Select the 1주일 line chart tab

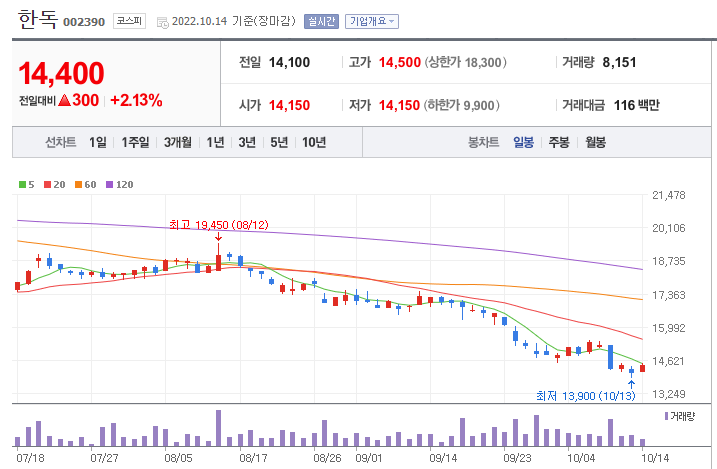(135, 143)
